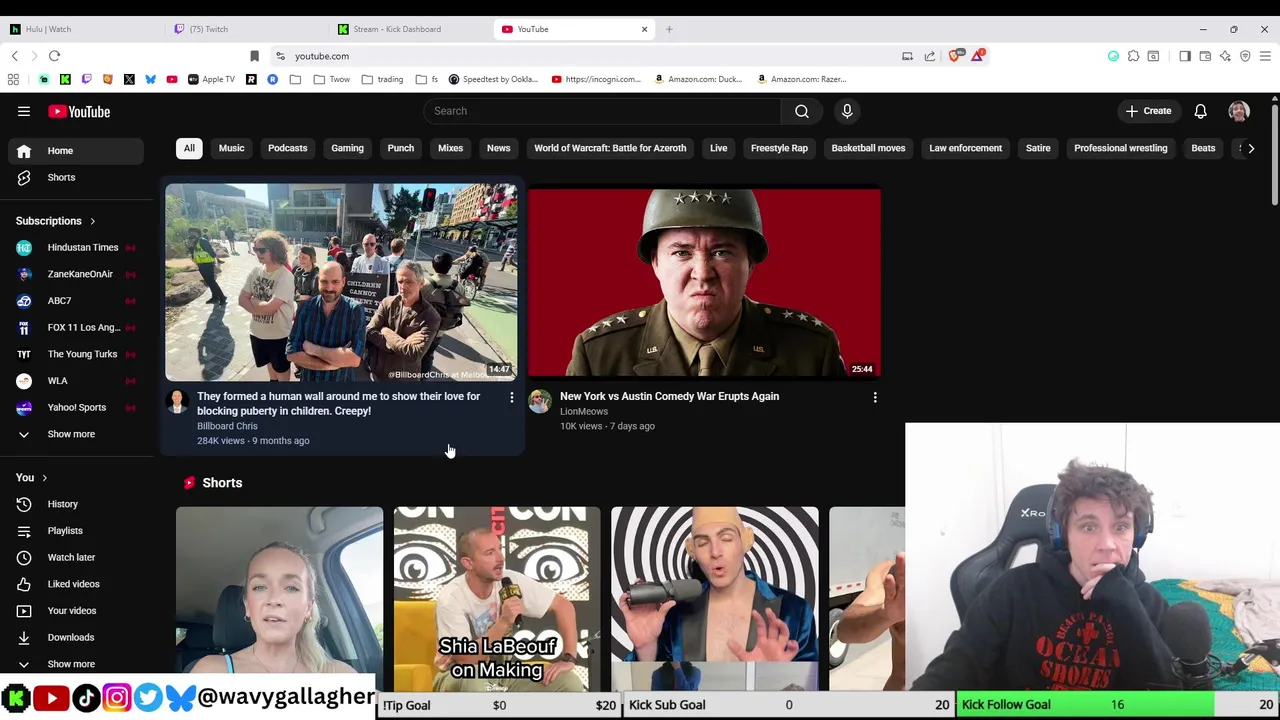This screenshot has height=720, width=1280.
Task: Open a new browser tab
Action: pos(669,29)
